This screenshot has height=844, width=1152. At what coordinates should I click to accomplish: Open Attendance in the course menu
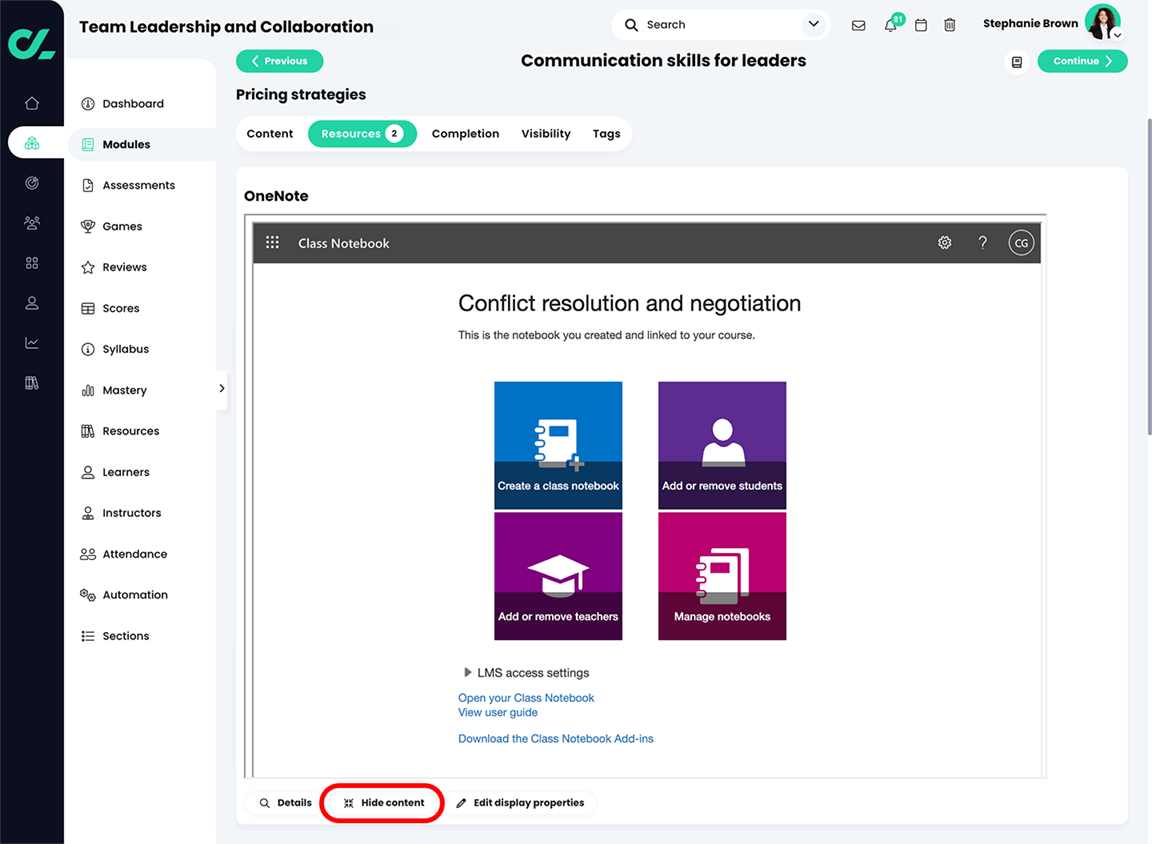tap(142, 554)
